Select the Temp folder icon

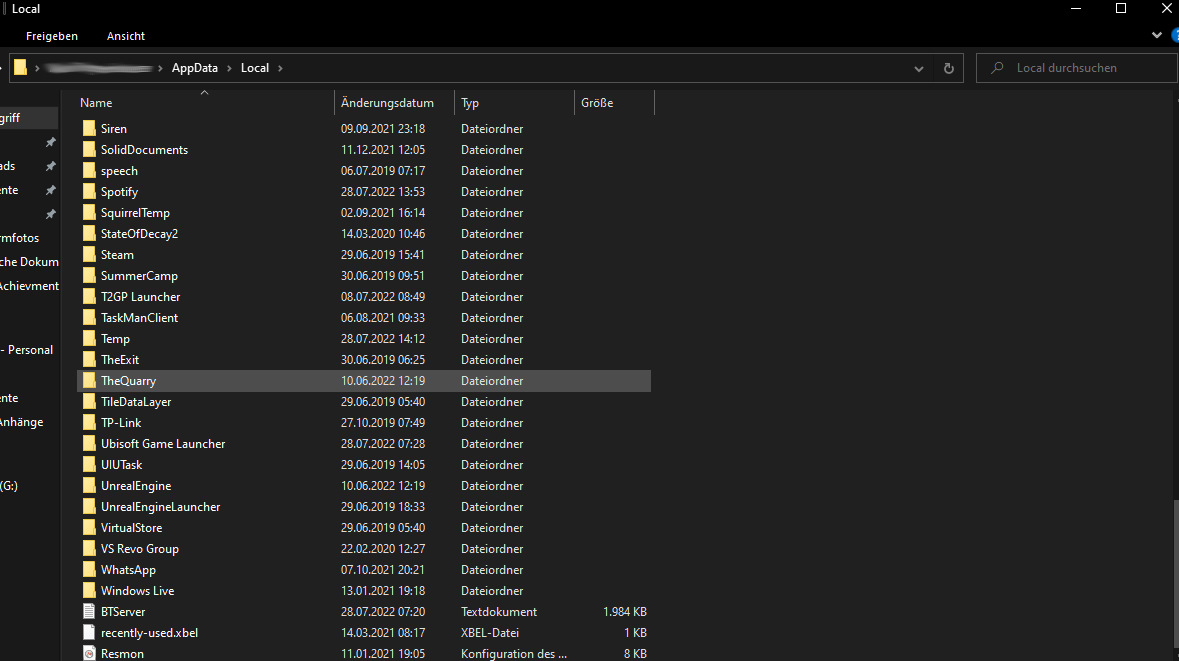coord(89,338)
